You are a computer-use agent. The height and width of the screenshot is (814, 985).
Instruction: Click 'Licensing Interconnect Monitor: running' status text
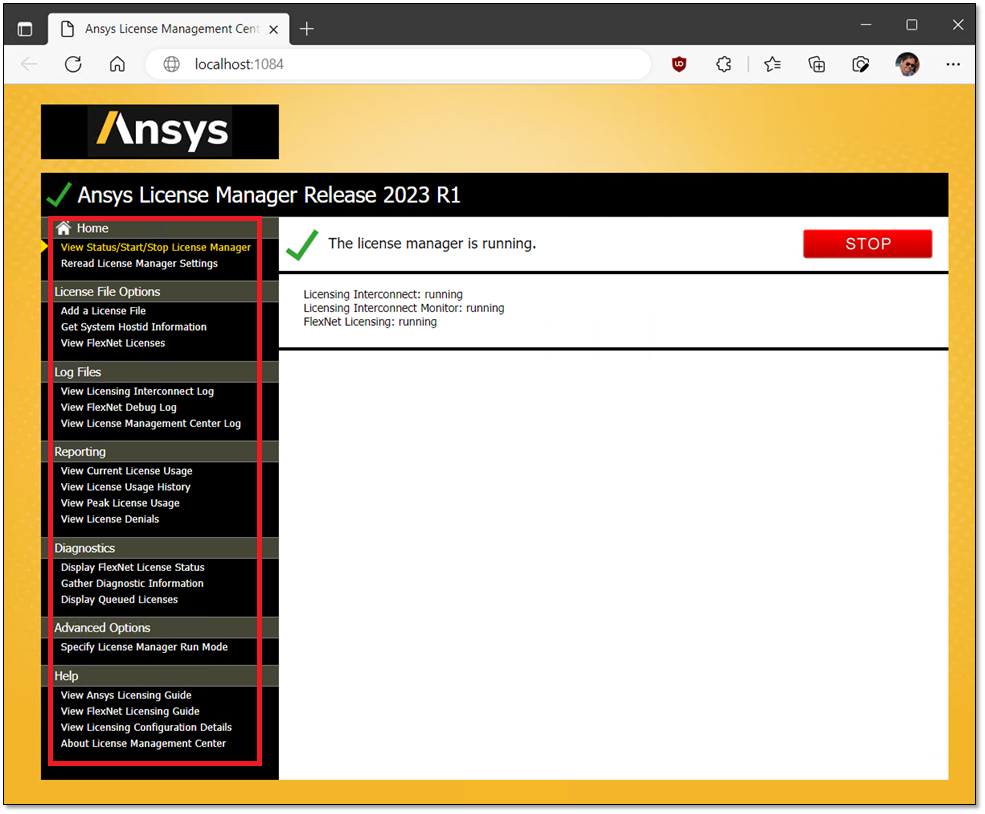pos(404,308)
